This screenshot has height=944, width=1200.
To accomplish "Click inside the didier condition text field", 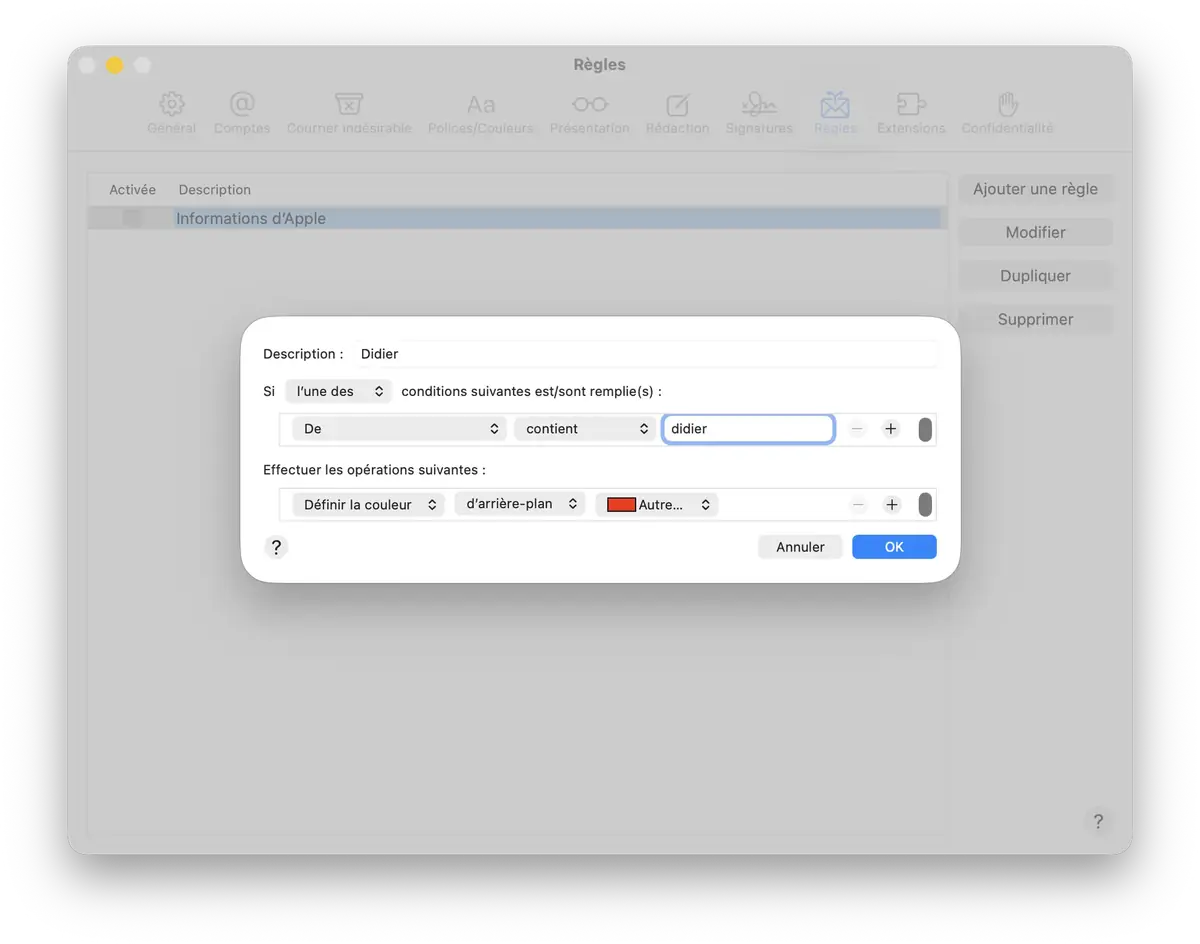I will coord(748,428).
